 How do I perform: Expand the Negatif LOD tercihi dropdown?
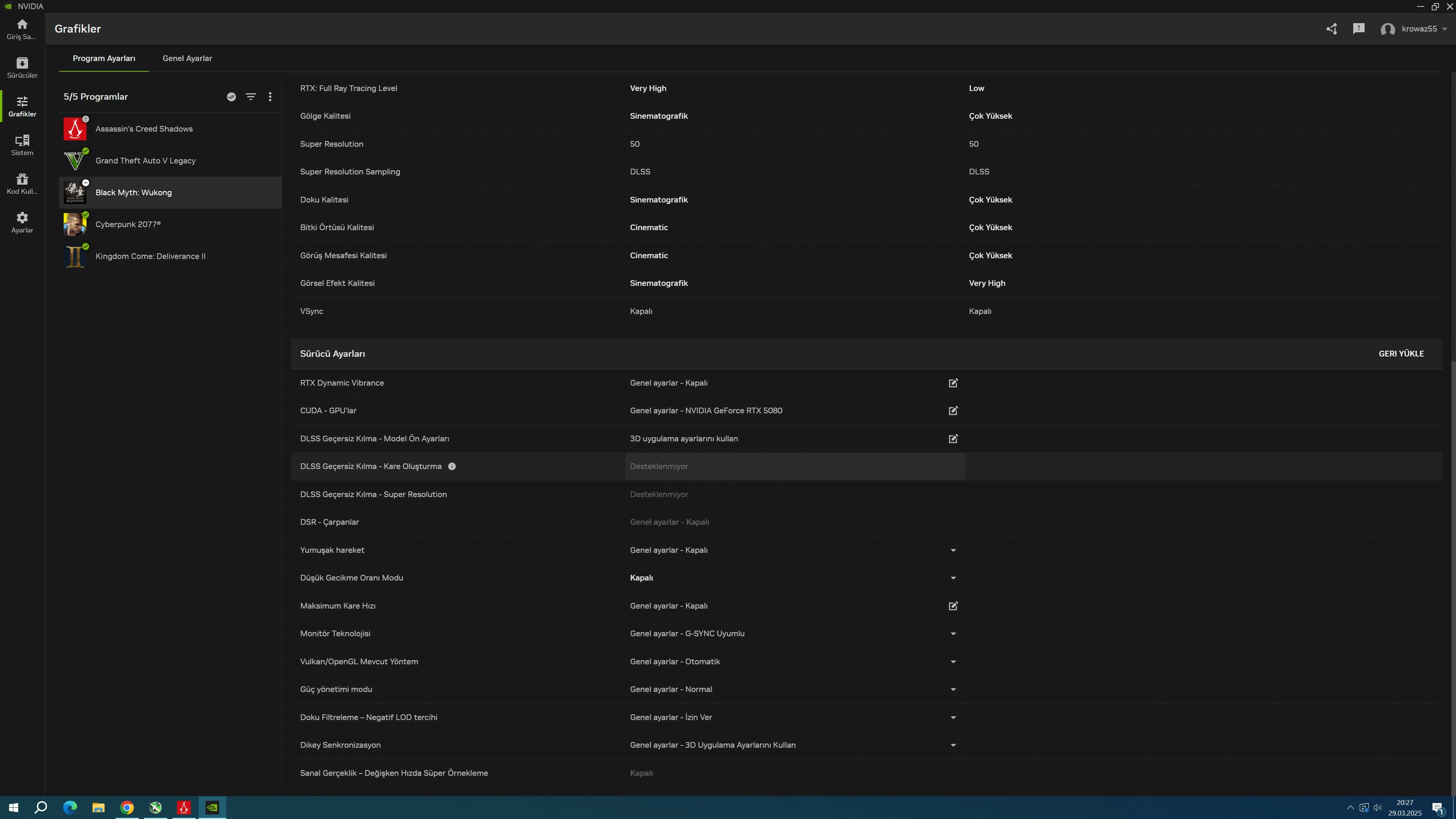coord(953,718)
